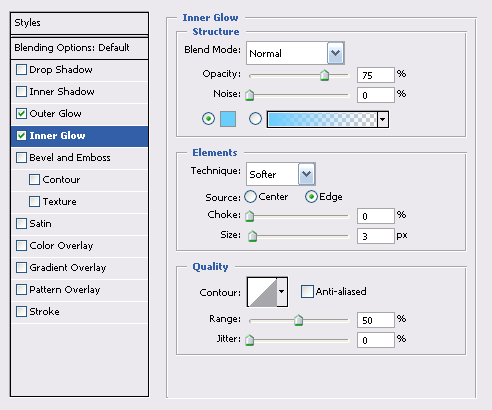This screenshot has width=492, height=410.
Task: Enable the Drop Shadow checkbox
Action: tap(21, 70)
